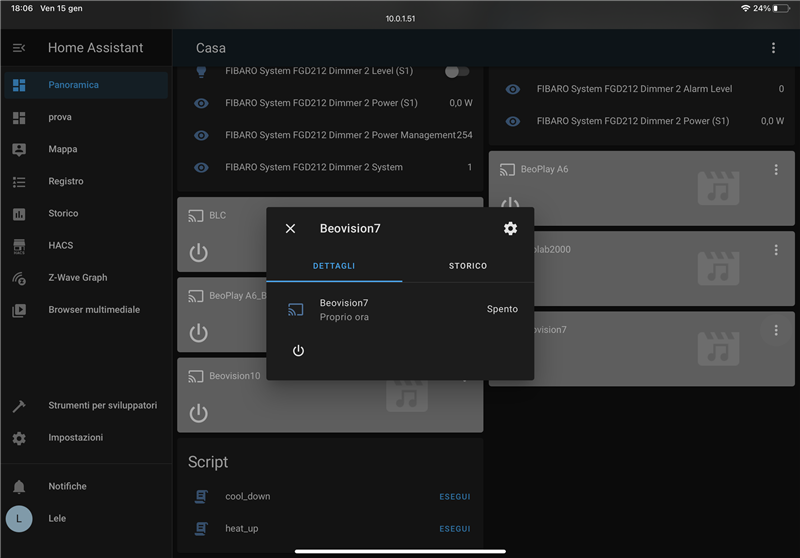Open Z-Wave Graph
Screen dimensions: 800x558
[x=77, y=277]
